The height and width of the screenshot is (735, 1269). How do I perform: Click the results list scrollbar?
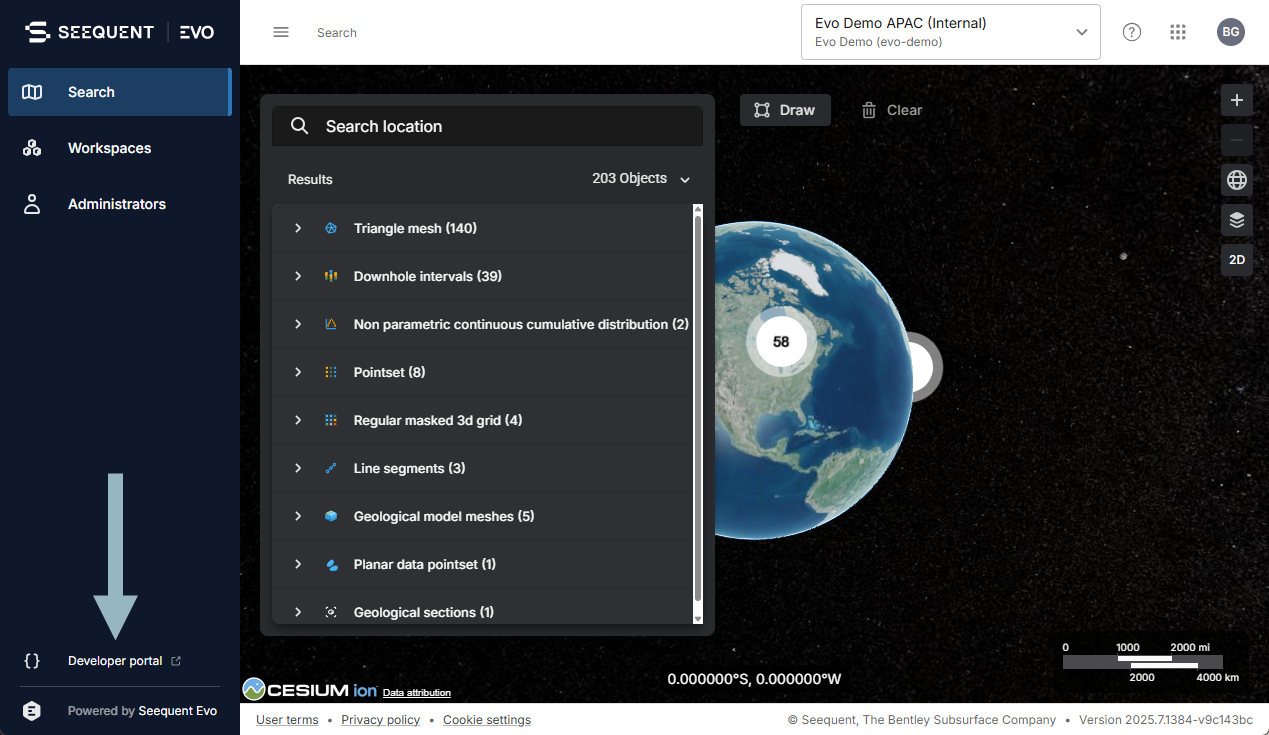pos(698,410)
